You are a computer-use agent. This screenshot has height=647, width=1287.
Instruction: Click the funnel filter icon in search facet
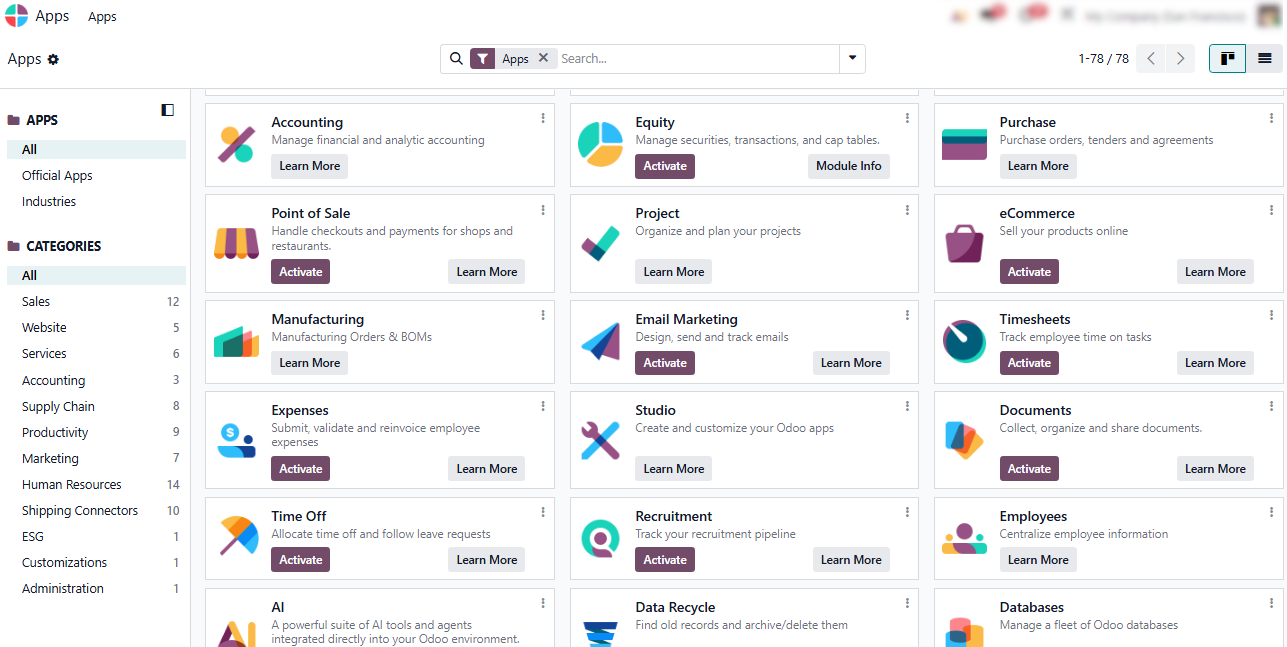click(483, 59)
